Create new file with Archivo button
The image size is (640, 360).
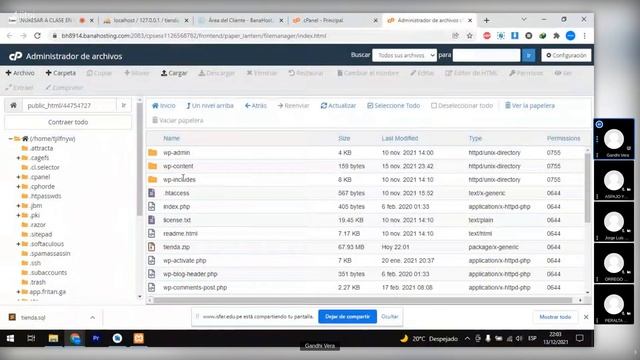(20, 73)
